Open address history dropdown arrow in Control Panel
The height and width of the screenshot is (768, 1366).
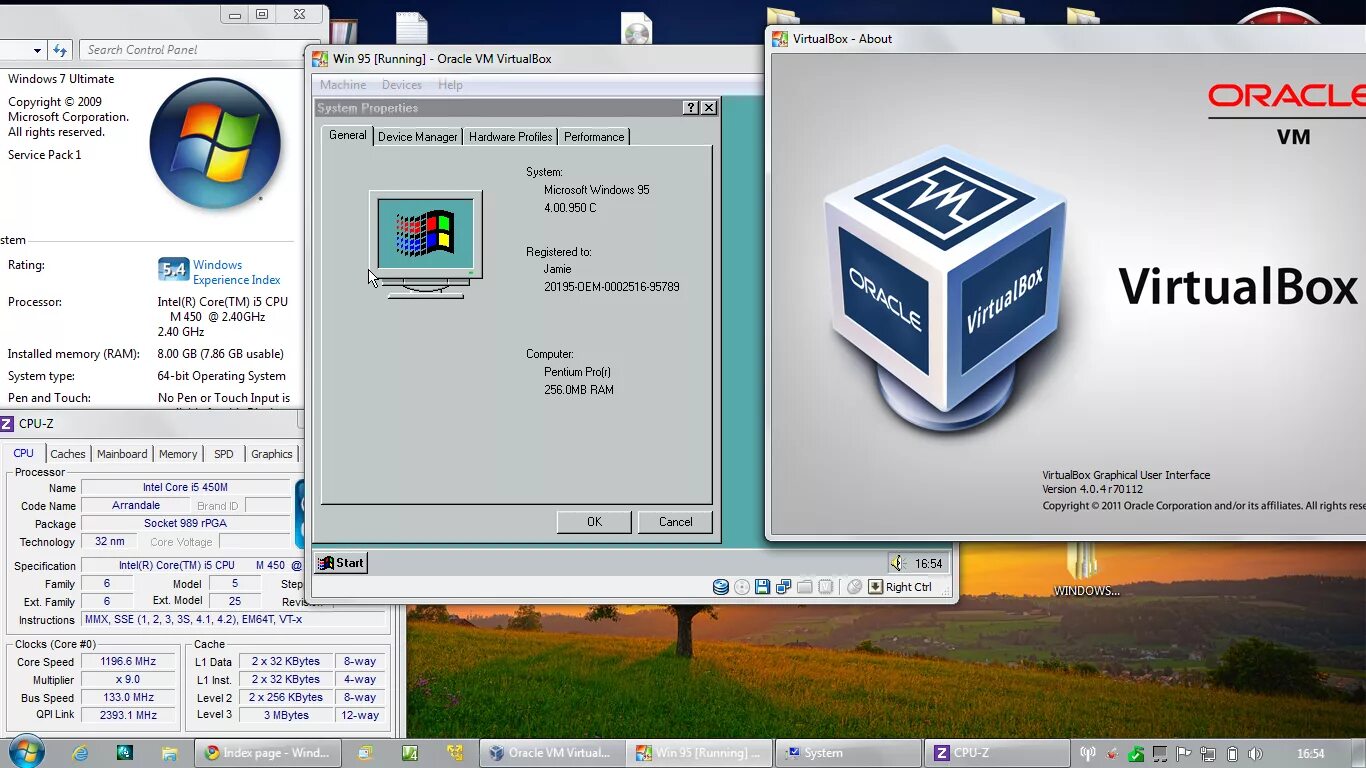click(37, 50)
